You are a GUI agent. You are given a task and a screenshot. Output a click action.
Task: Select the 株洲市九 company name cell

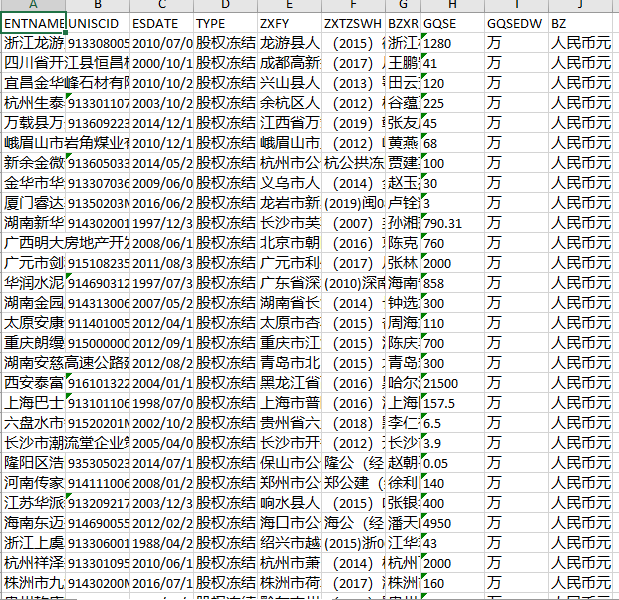(34, 583)
